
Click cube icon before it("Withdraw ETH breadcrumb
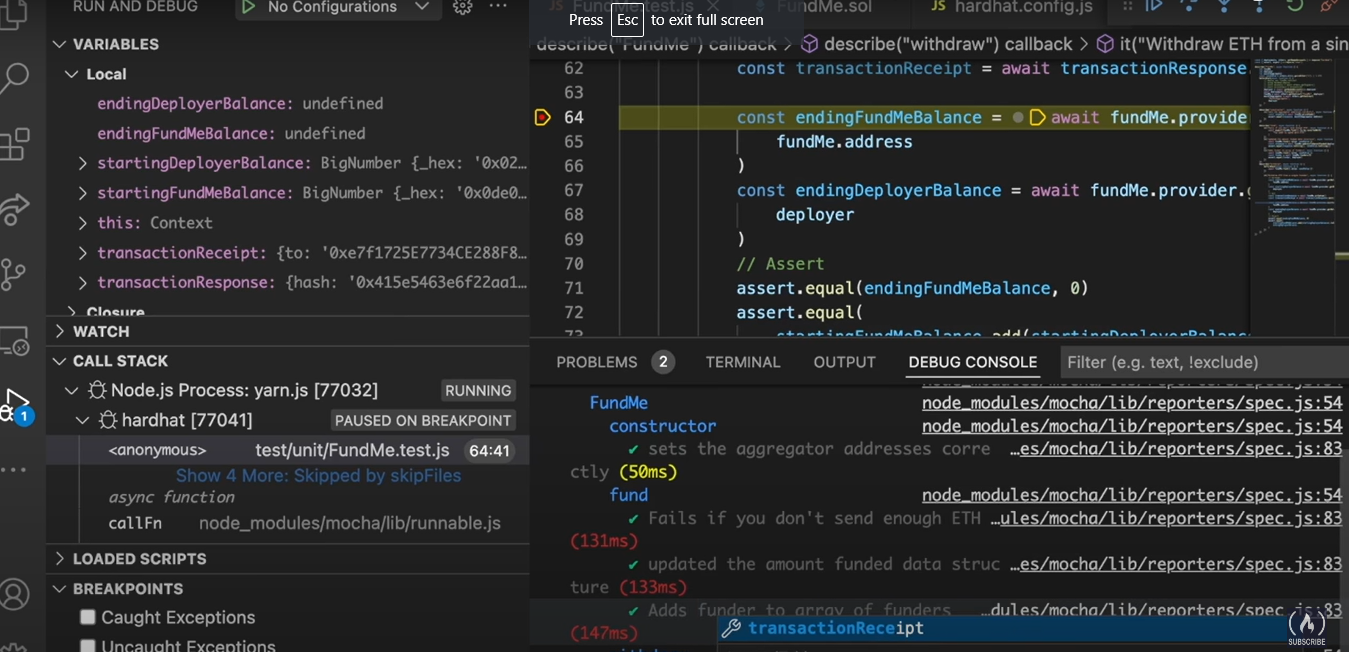(x=1105, y=44)
